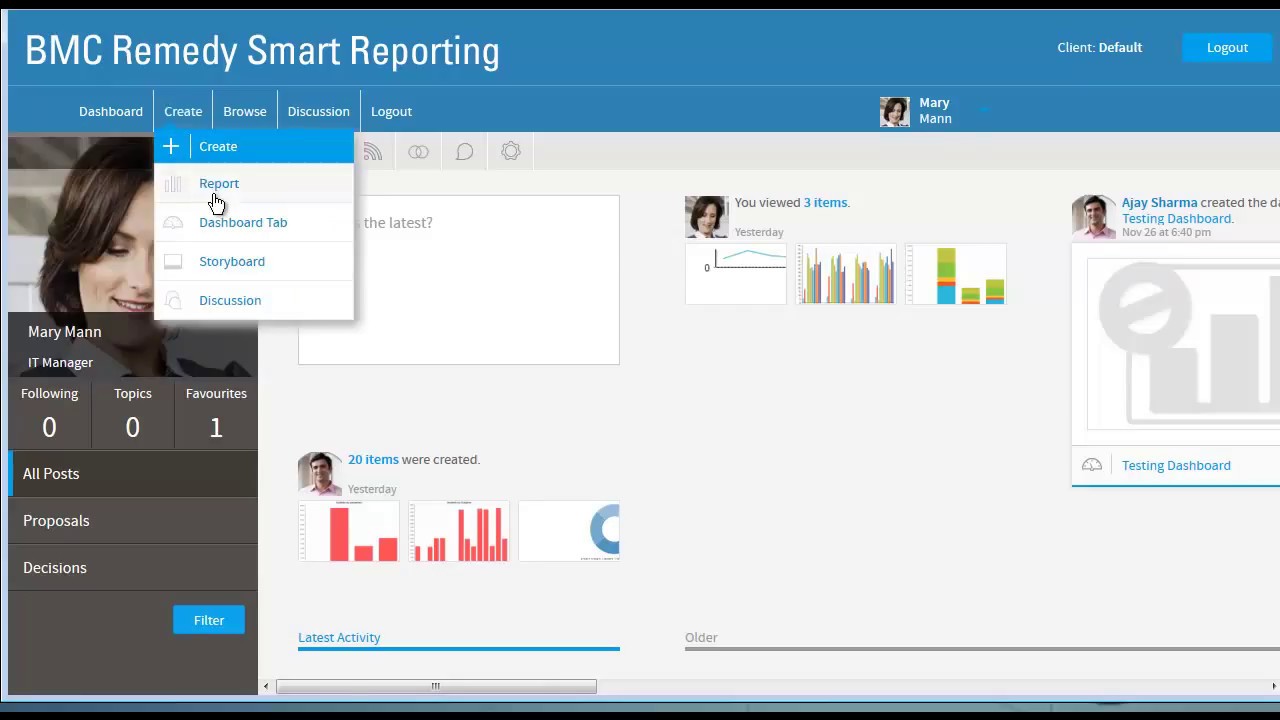The height and width of the screenshot is (720, 1280).
Task: Click the left arrow of horizontal scrollbar
Action: click(x=266, y=686)
